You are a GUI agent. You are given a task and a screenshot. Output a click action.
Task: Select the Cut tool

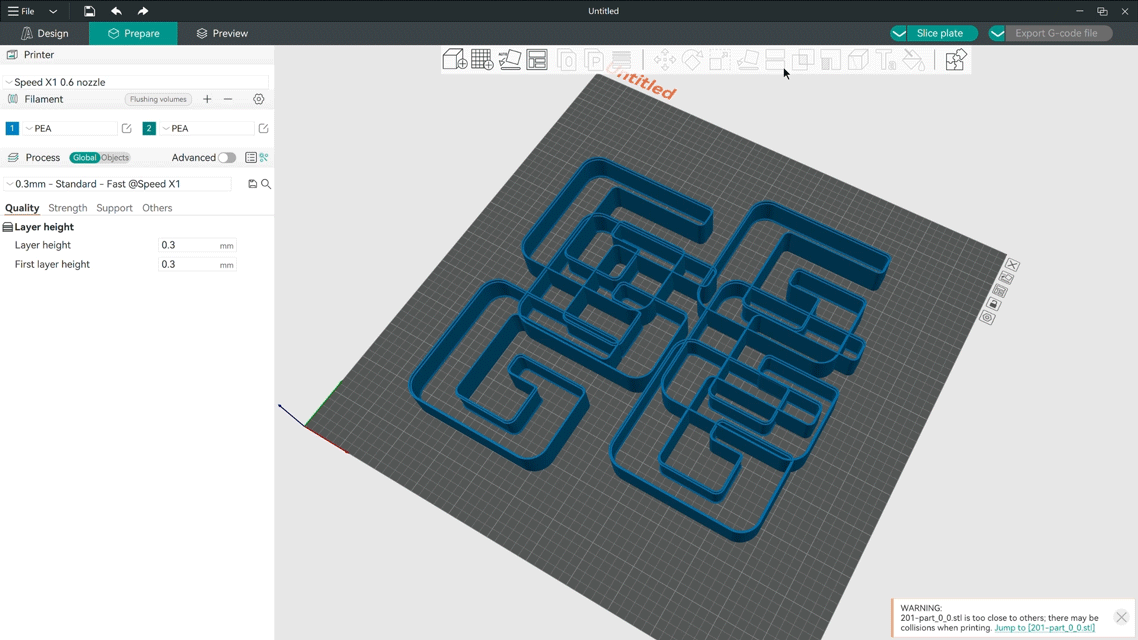[x=775, y=60]
